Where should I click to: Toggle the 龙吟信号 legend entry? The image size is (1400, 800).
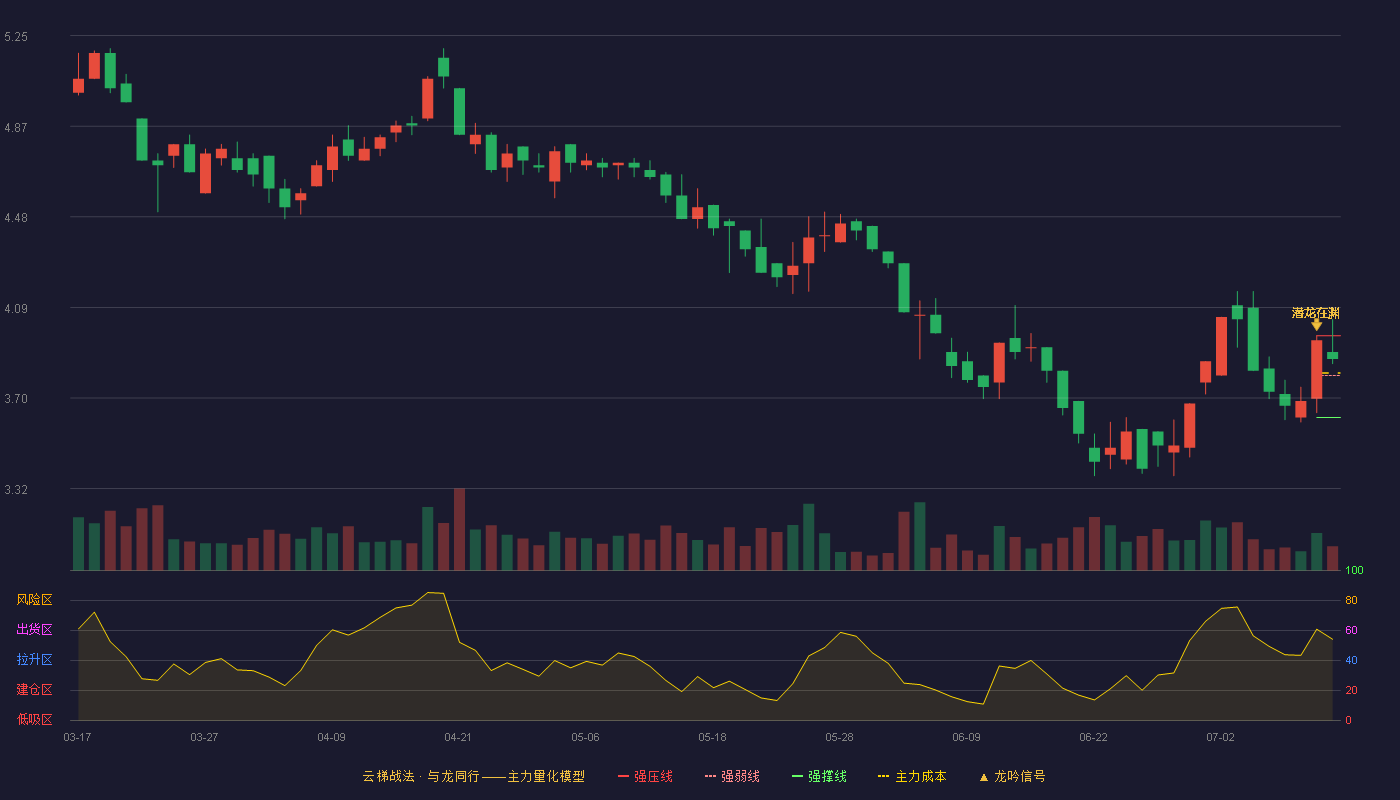pyautogui.click(x=1012, y=776)
